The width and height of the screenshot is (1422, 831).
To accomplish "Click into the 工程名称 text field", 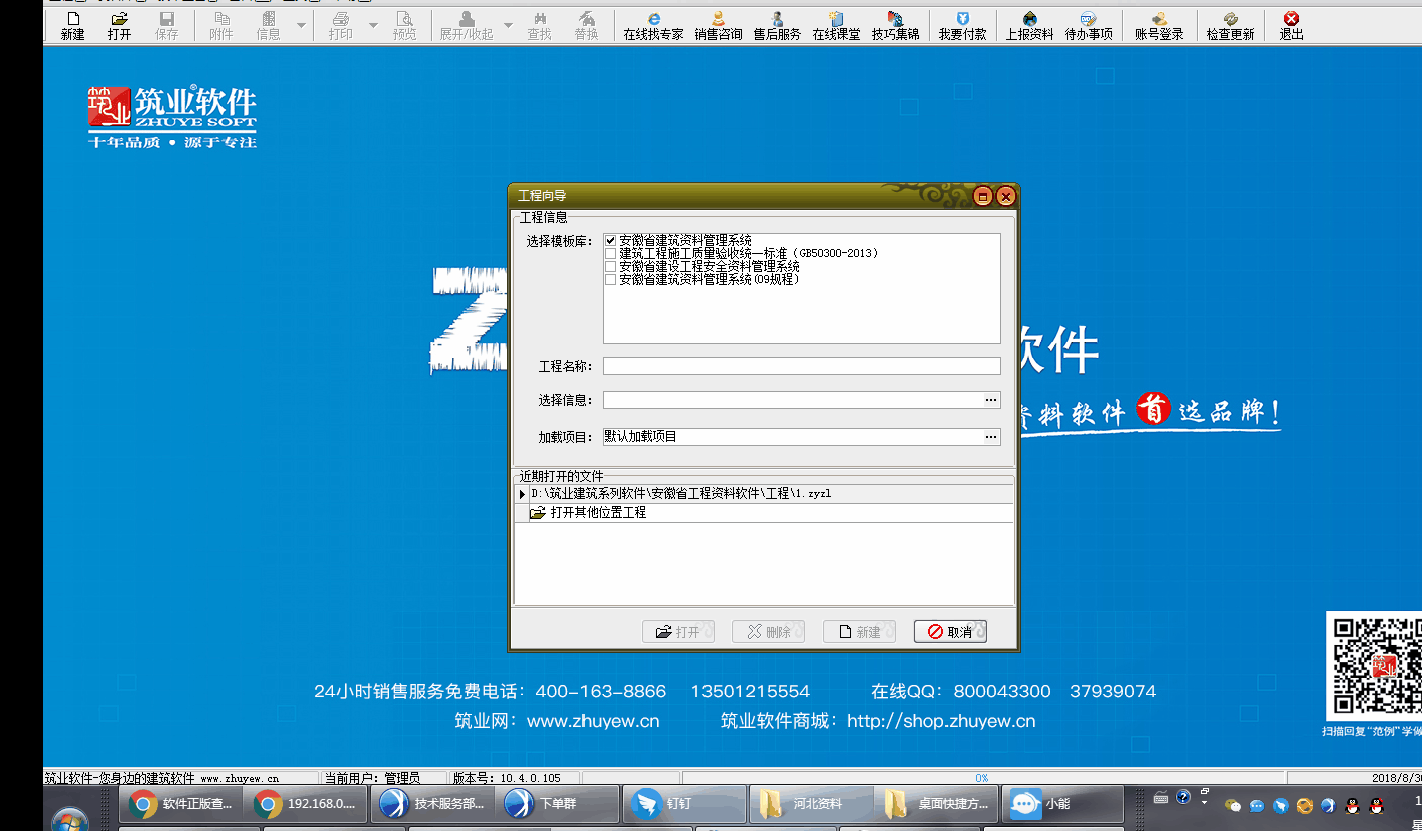I will coord(800,366).
